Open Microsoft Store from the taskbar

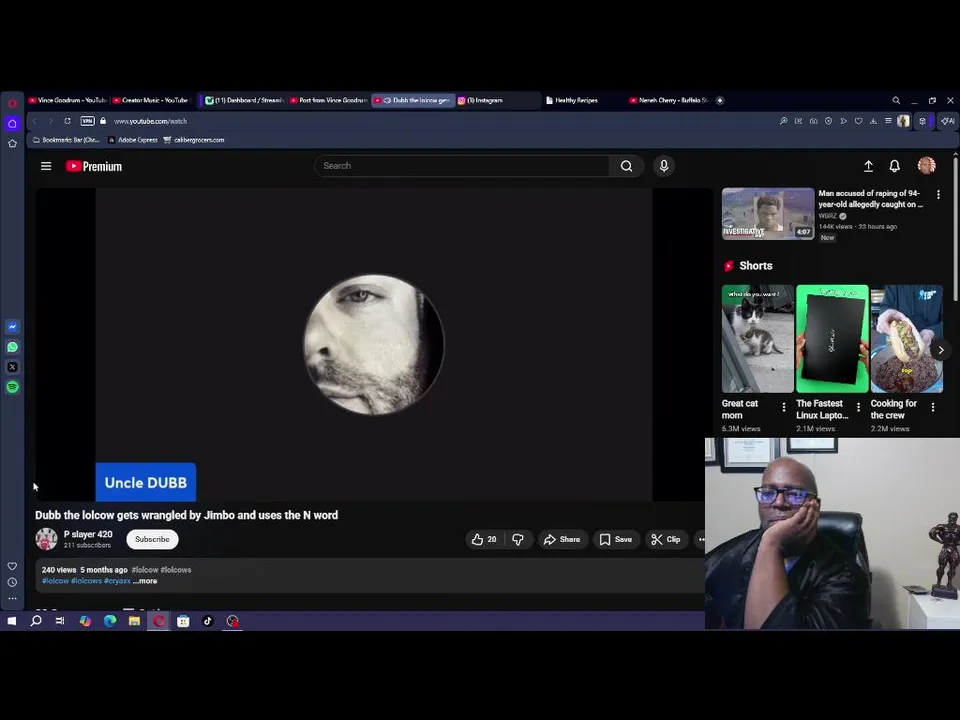[183, 621]
